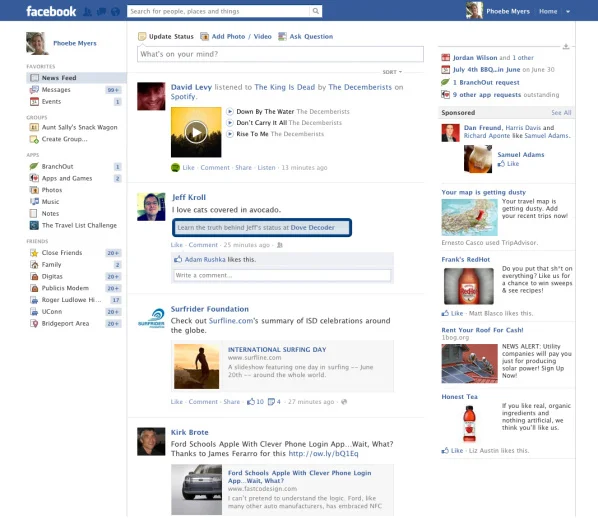The height and width of the screenshot is (520, 598).
Task: Click the Create Group icon
Action: (34, 139)
